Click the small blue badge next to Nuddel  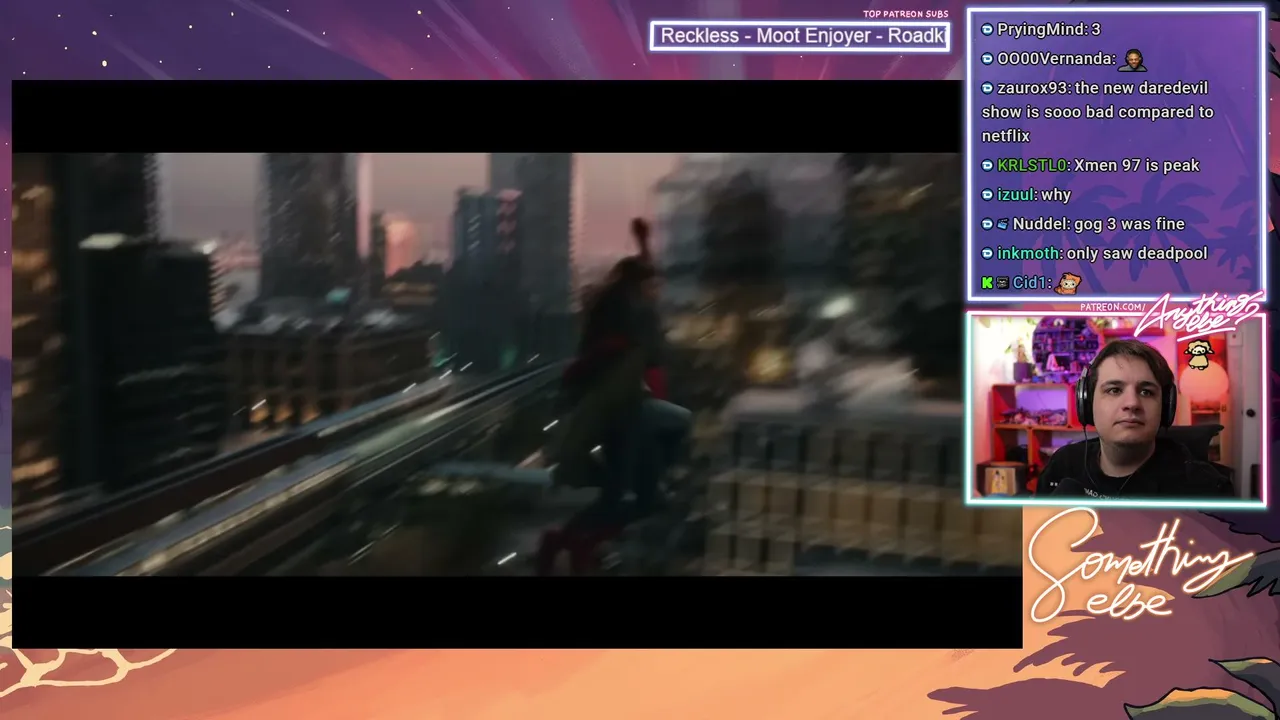(1002, 224)
